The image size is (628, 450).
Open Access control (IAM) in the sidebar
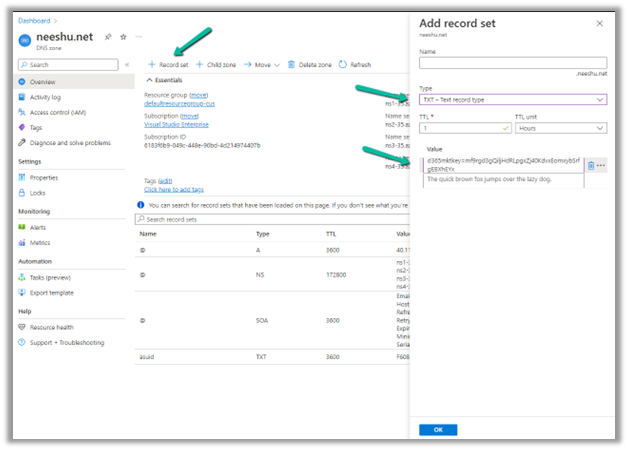pos(58,112)
